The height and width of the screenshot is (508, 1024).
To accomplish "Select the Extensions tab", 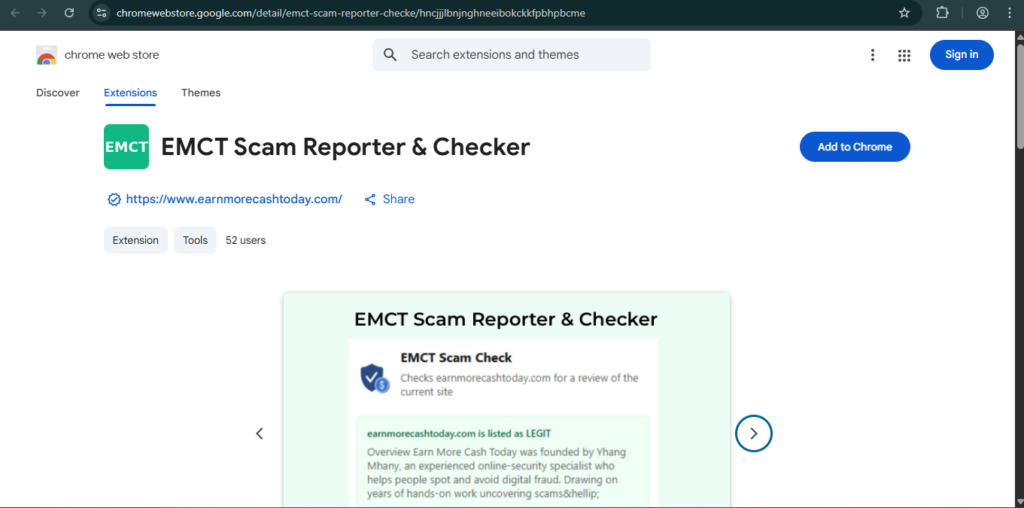I will (x=130, y=93).
